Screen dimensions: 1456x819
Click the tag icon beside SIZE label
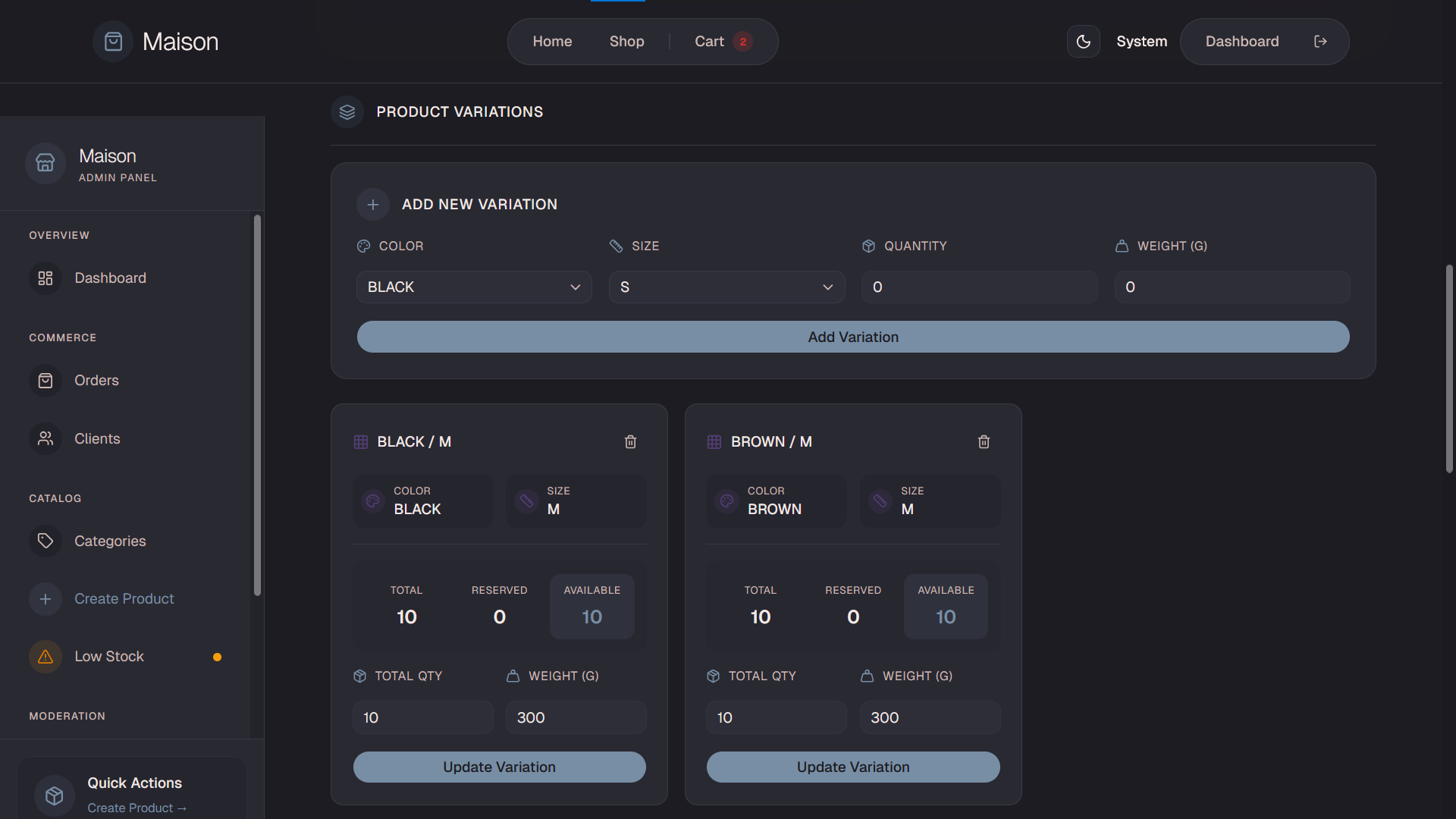coord(616,246)
